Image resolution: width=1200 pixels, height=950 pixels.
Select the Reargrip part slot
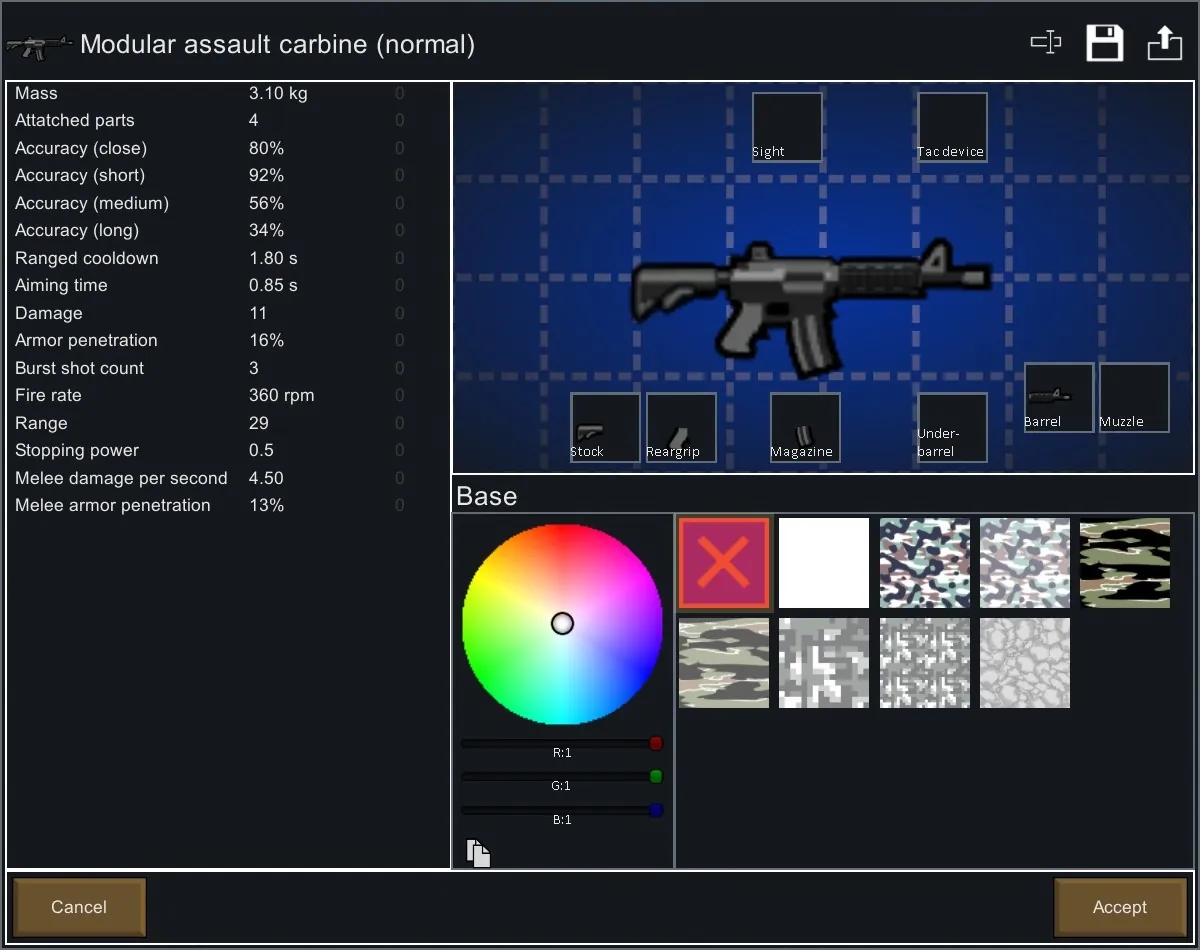[681, 427]
